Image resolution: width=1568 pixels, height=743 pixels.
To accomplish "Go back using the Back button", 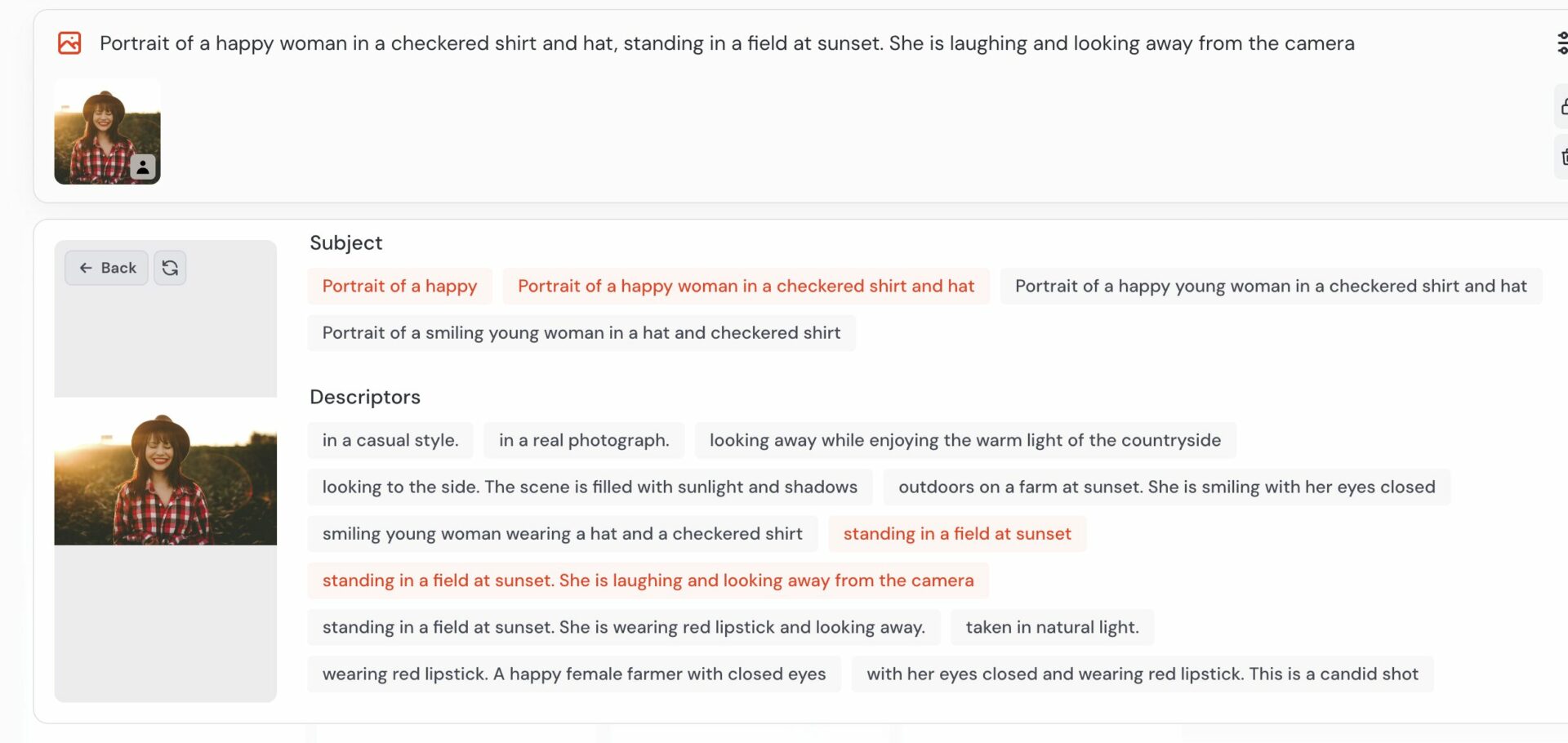I will pyautogui.click(x=107, y=268).
